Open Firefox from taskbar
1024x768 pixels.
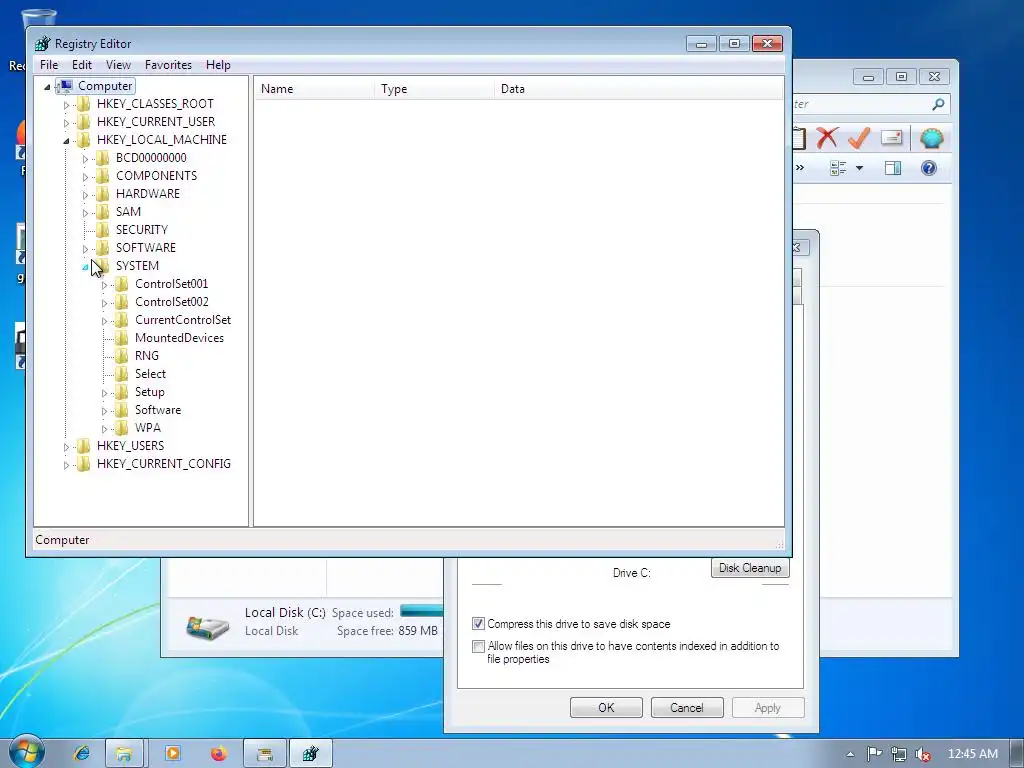coord(219,754)
